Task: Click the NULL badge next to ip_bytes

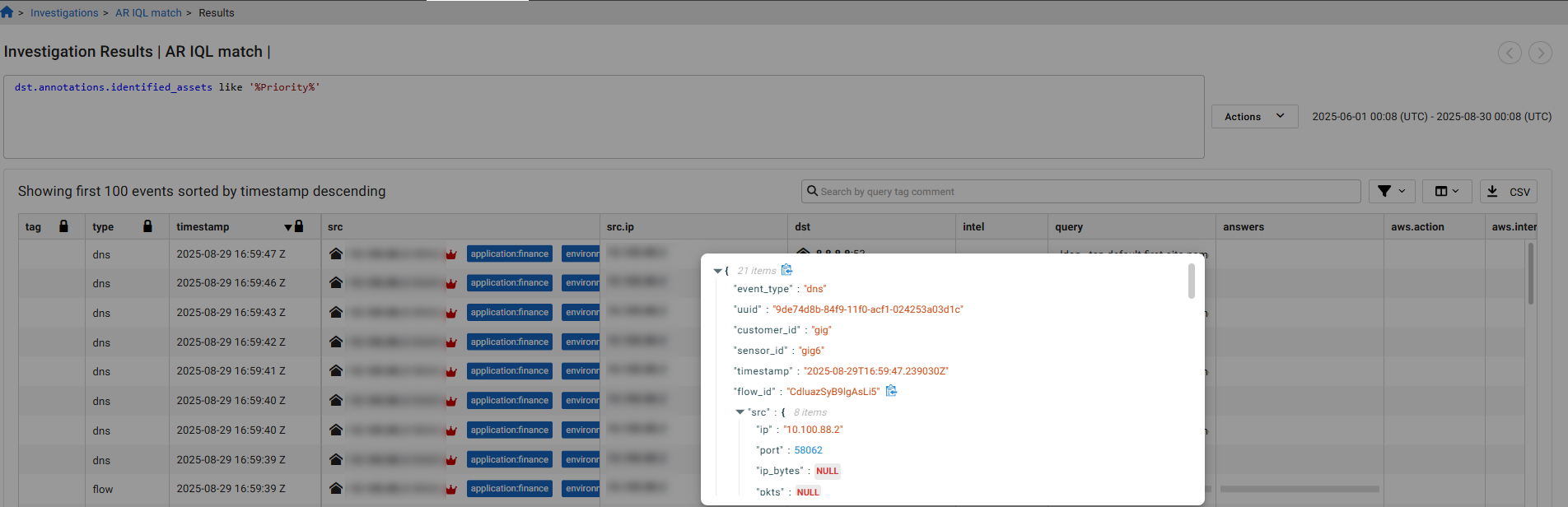Action: coord(827,472)
